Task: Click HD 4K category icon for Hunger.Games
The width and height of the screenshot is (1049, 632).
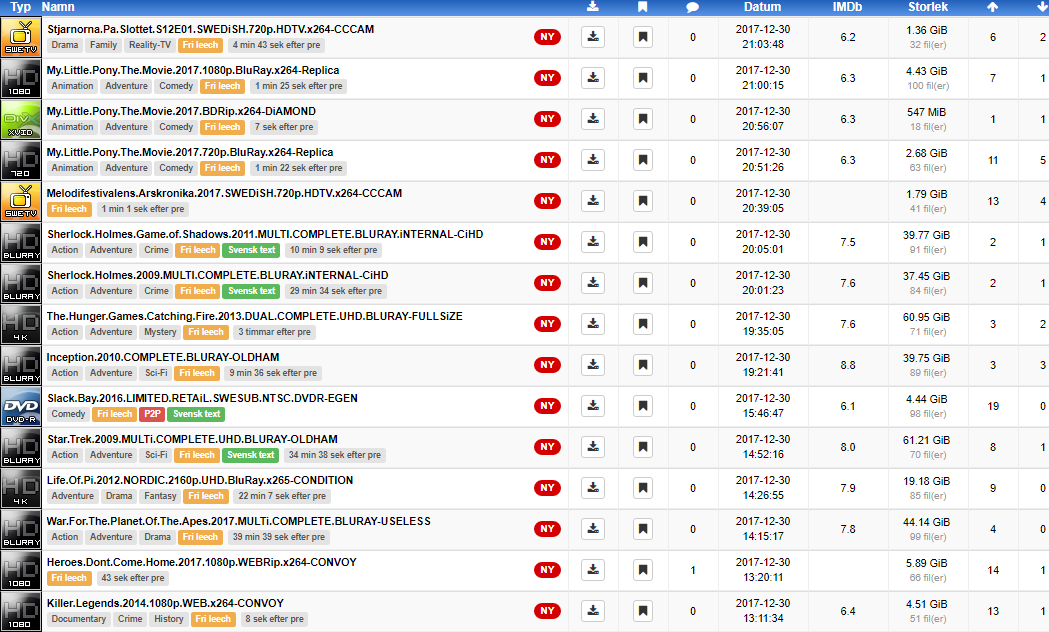Action: (x=21, y=324)
